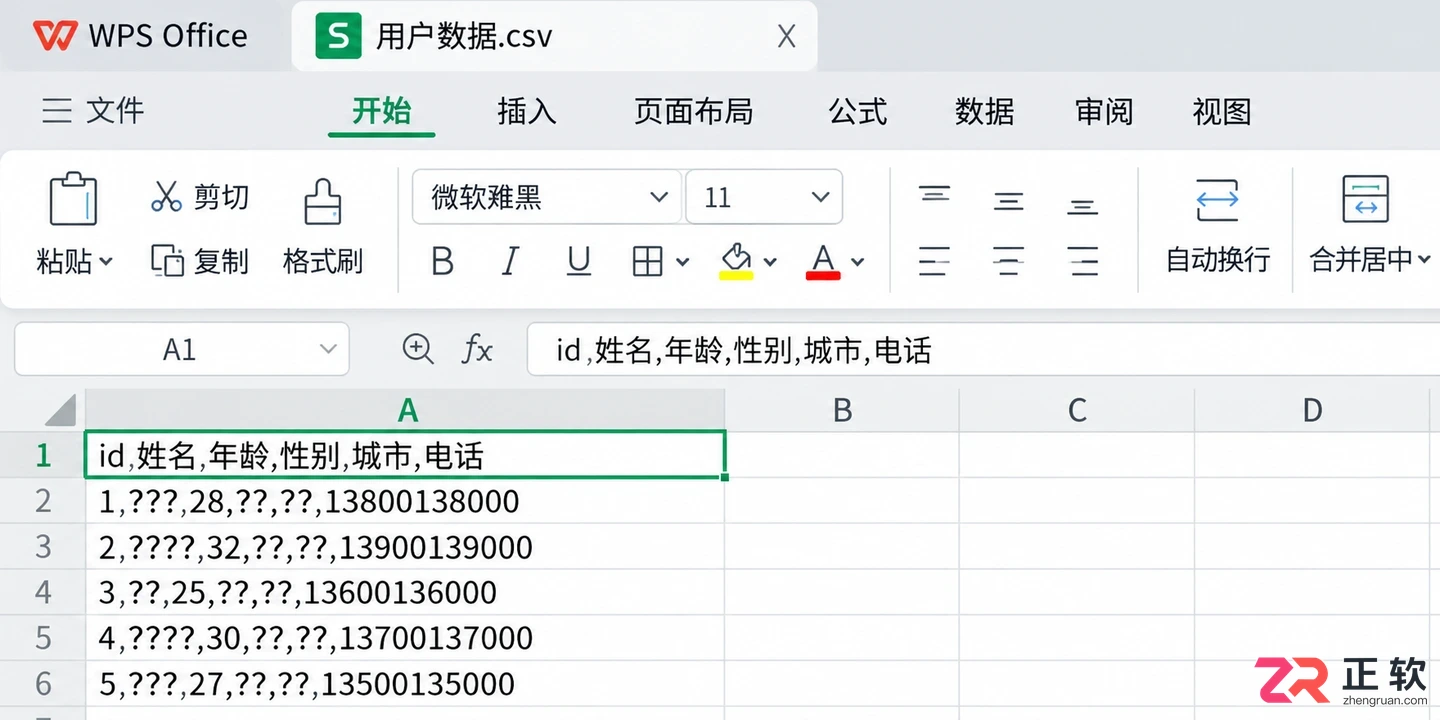Screen dimensions: 1440x720
Task: Open the name box dropdown next to A1
Action: coord(328,349)
